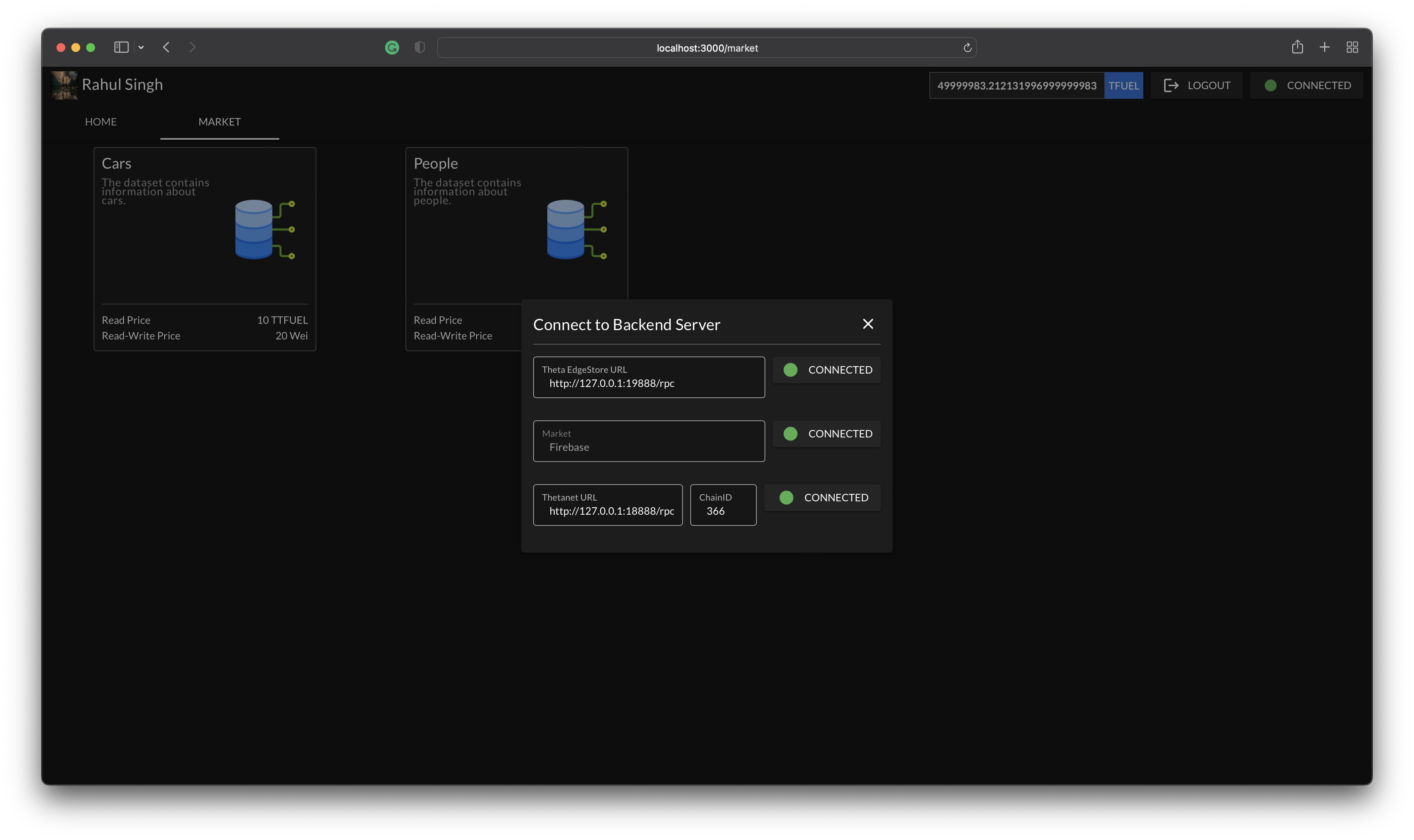Click the privacy shield icon in toolbar
This screenshot has height=840, width=1414.
[x=419, y=48]
